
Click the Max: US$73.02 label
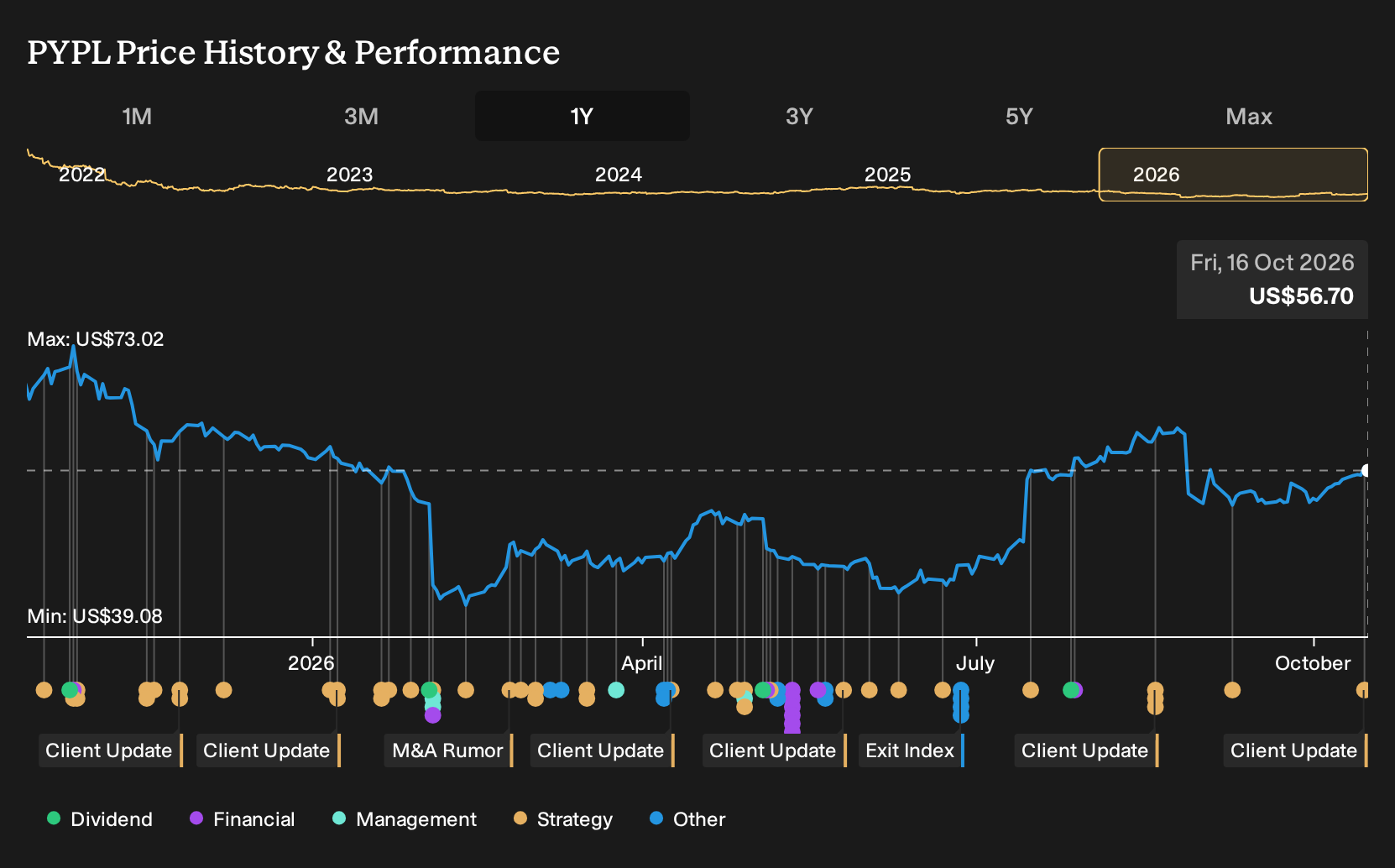pos(96,339)
